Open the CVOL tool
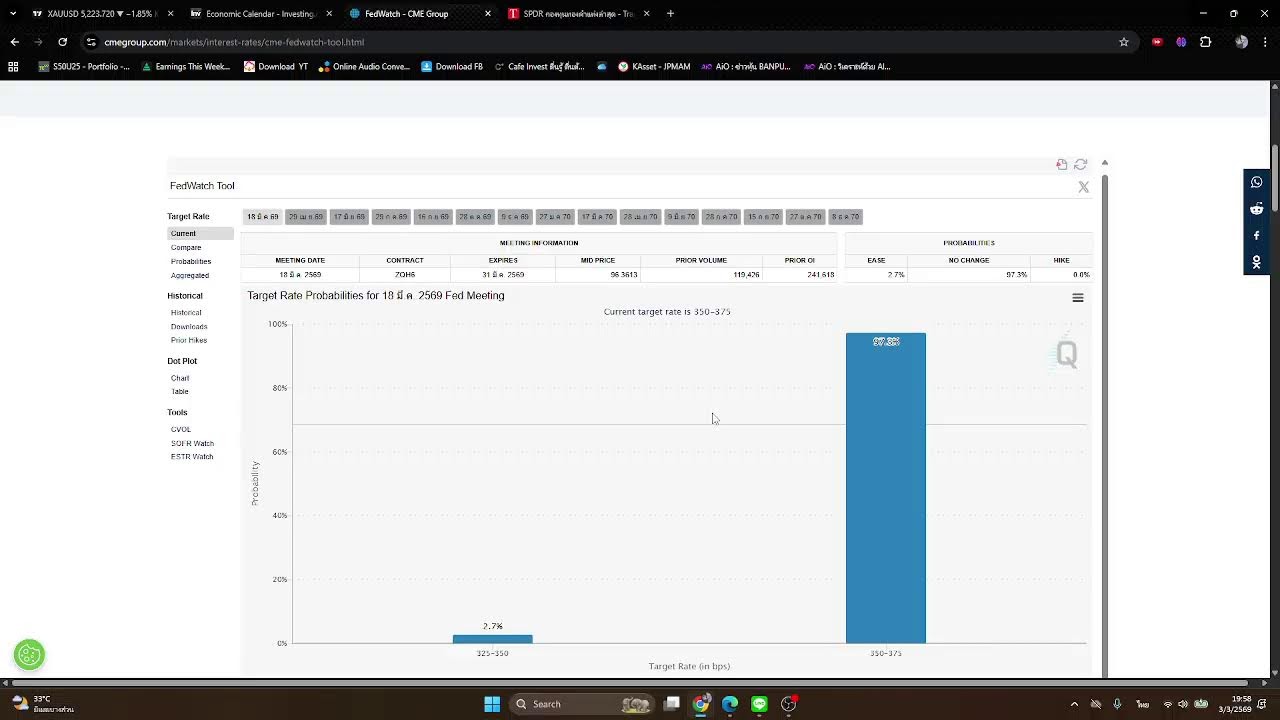1280x720 pixels. (181, 430)
